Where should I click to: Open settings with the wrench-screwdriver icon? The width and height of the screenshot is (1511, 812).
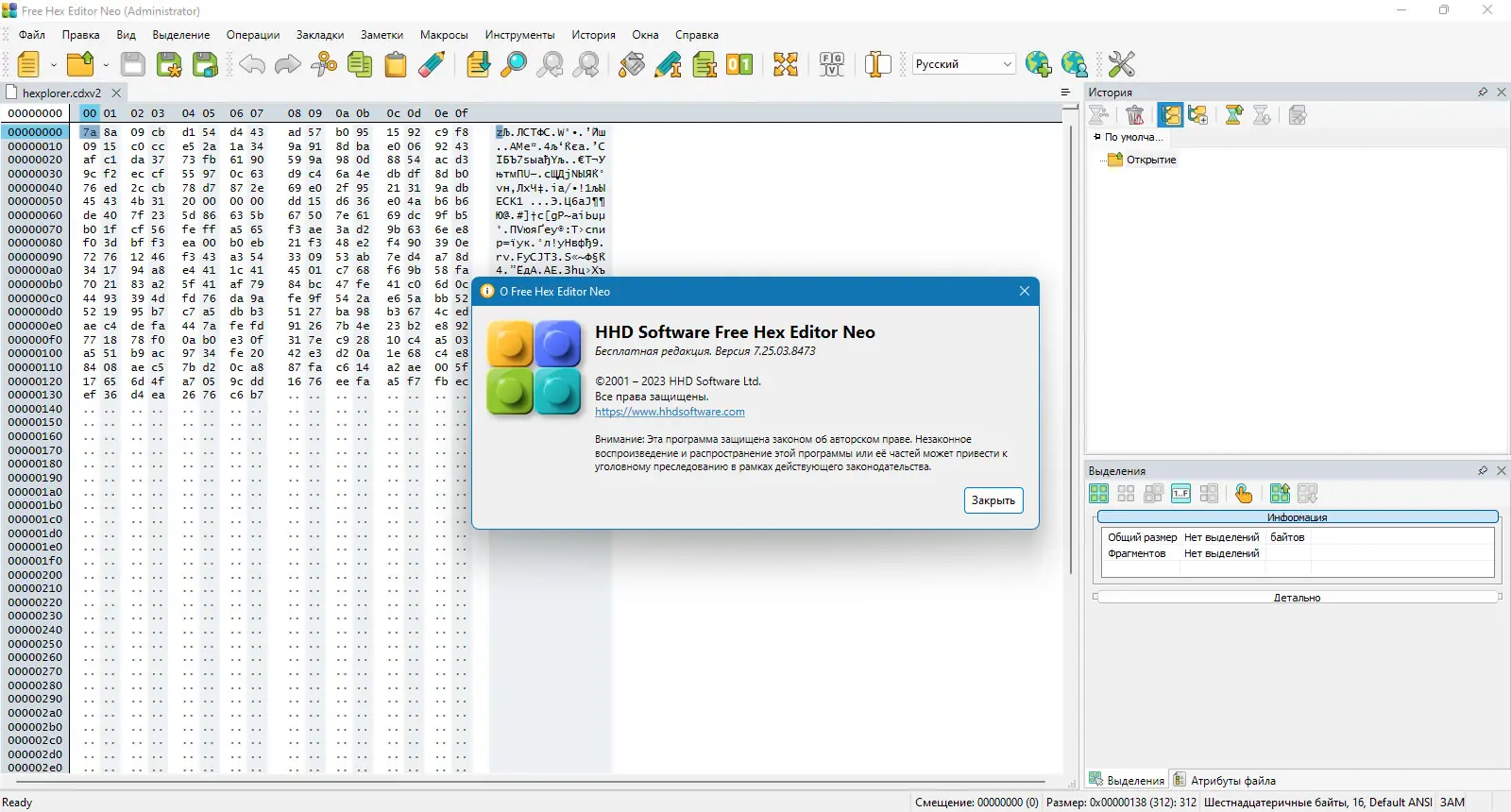pos(1122,64)
